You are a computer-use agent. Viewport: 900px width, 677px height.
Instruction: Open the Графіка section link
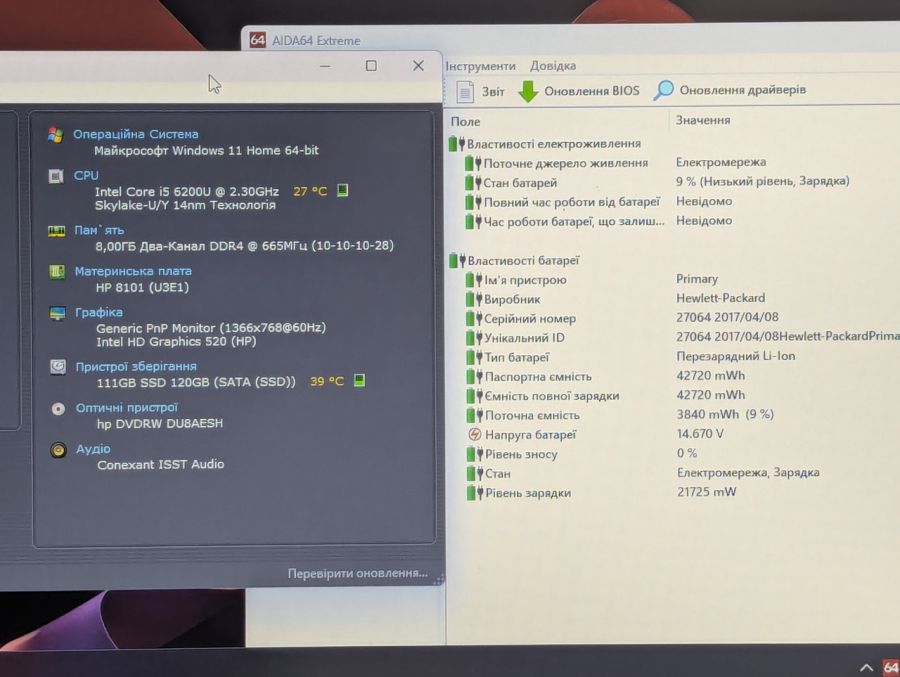click(99, 312)
